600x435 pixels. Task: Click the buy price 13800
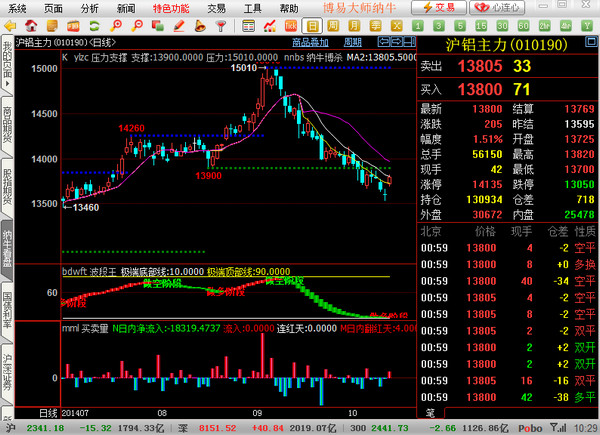click(480, 90)
